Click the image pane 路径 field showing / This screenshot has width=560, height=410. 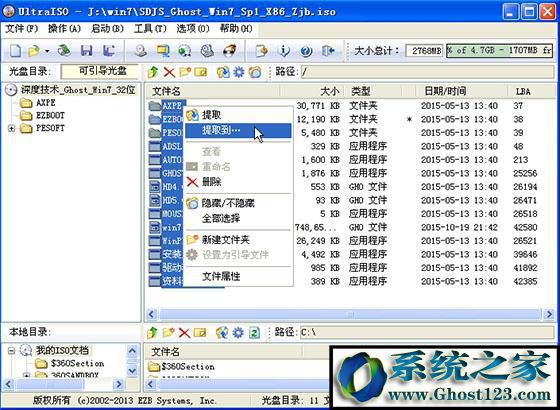click(427, 72)
